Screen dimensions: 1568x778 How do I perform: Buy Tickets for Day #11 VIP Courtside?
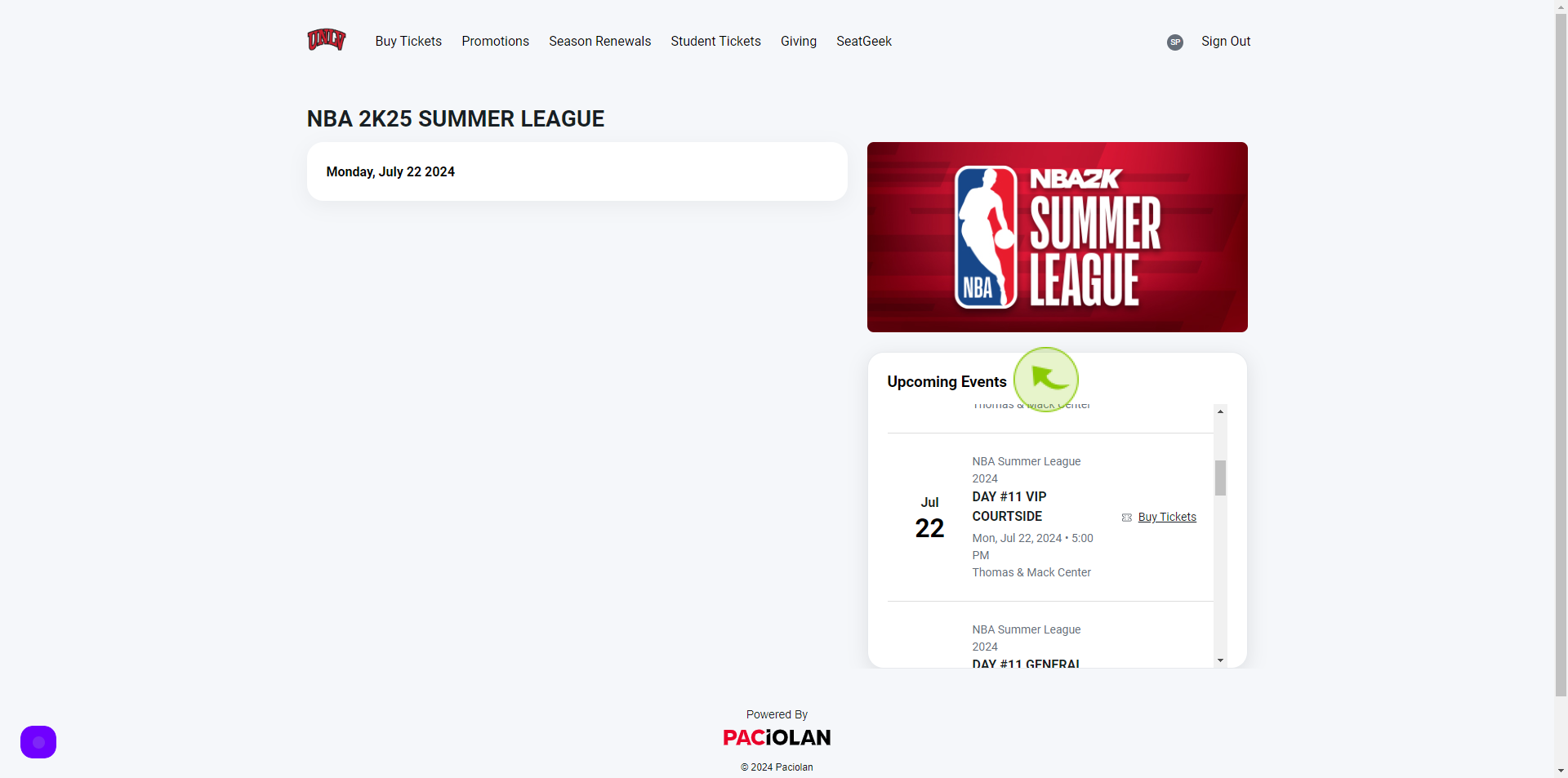(1167, 517)
